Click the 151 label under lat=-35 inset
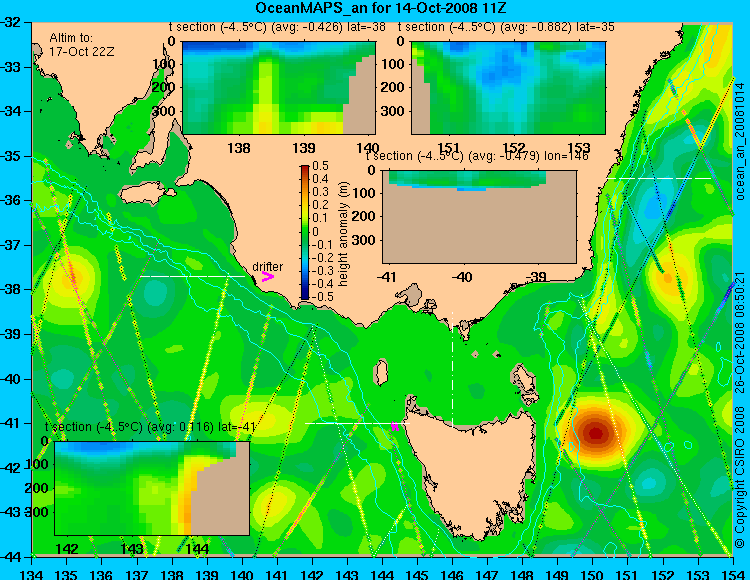The height and width of the screenshot is (580, 750). click(x=449, y=148)
